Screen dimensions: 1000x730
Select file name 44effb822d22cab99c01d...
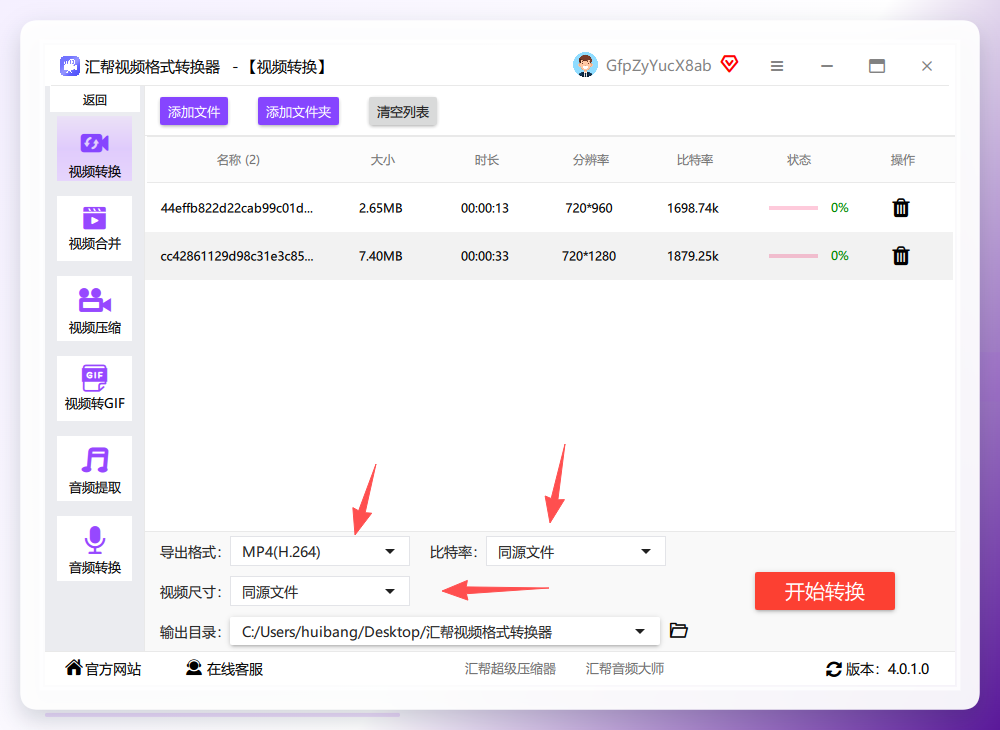tap(237, 208)
